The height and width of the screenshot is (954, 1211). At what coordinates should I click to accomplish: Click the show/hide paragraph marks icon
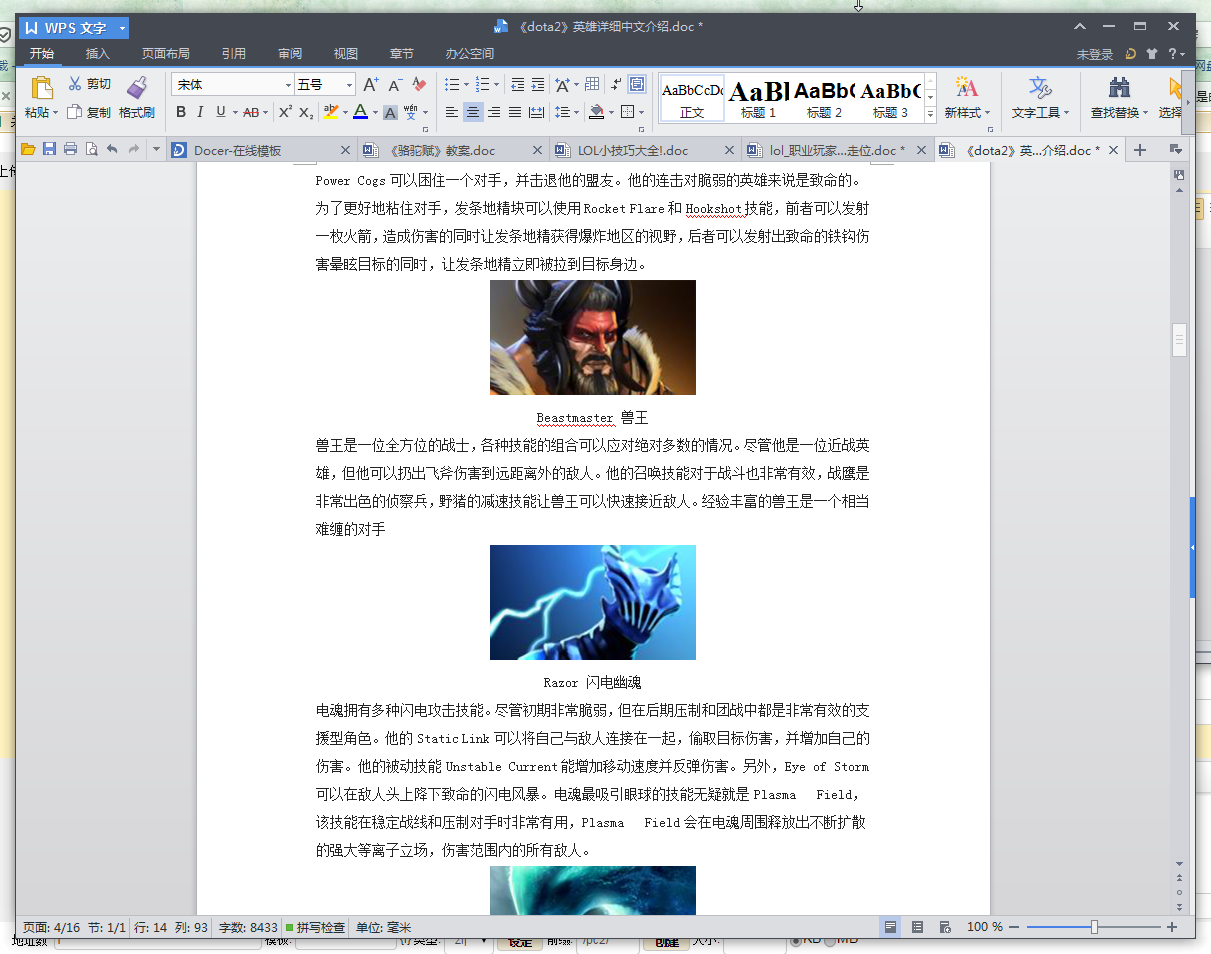point(616,85)
